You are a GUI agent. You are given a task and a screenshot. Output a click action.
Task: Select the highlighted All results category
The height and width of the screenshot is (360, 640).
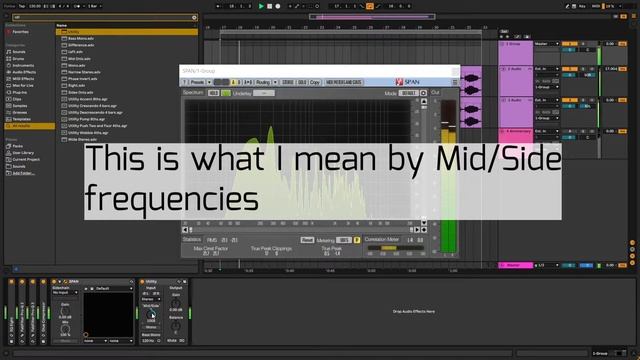tap(29, 126)
